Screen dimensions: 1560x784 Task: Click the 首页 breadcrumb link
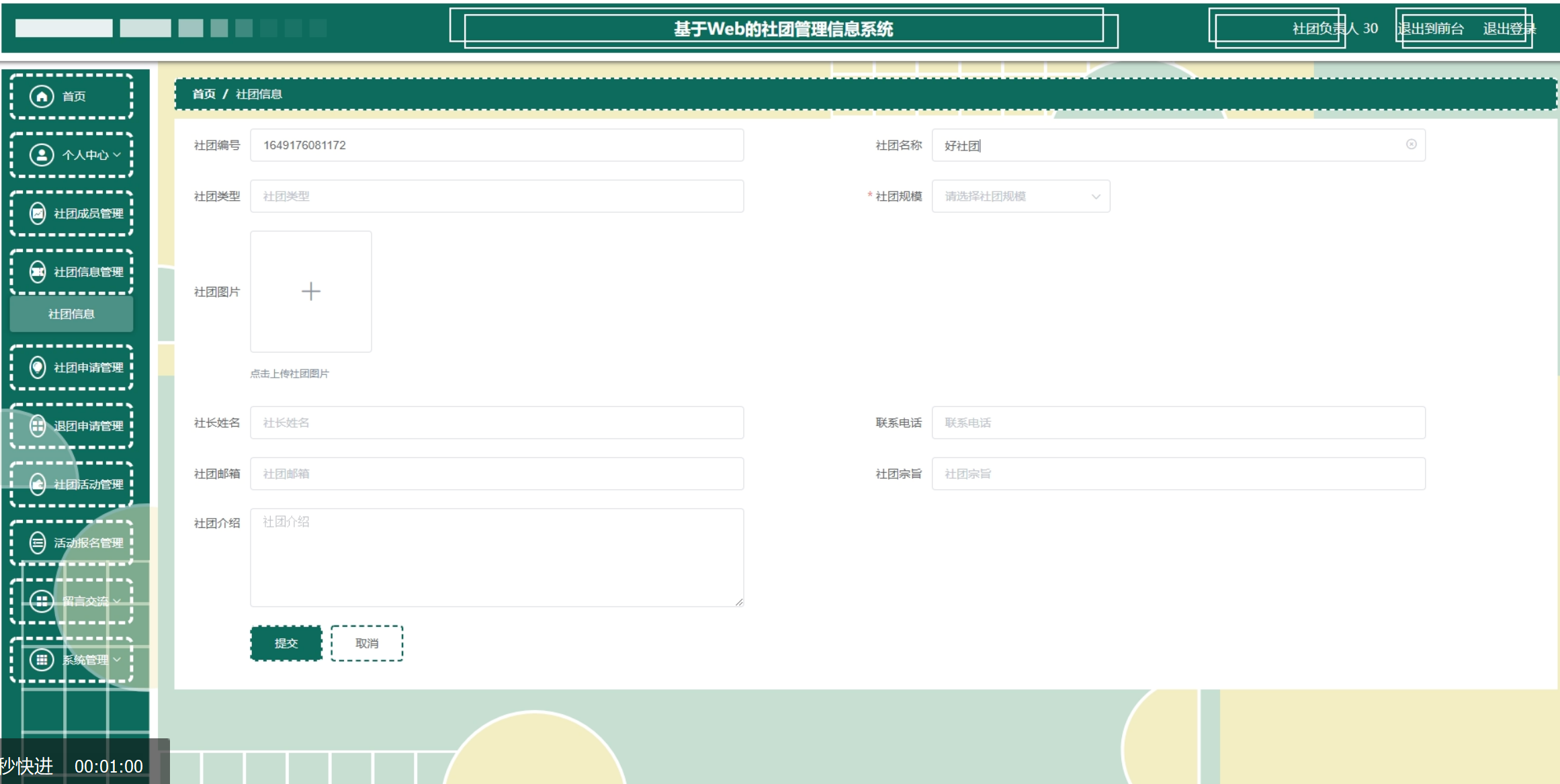pos(204,94)
